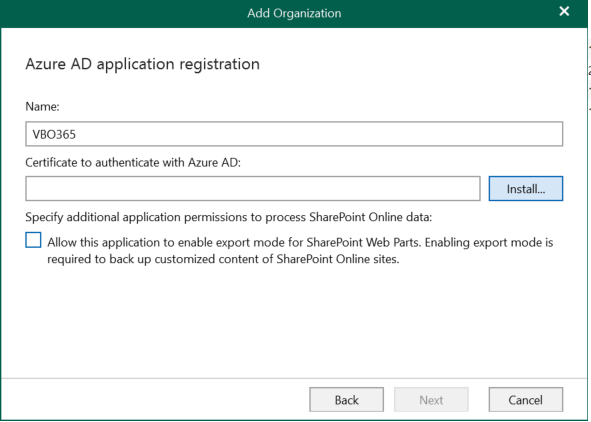The width and height of the screenshot is (591, 422).
Task: Click the right end of the Name box
Action: 554,134
